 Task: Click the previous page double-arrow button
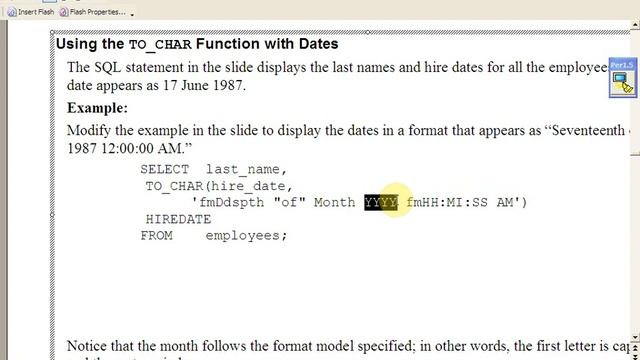(635, 347)
